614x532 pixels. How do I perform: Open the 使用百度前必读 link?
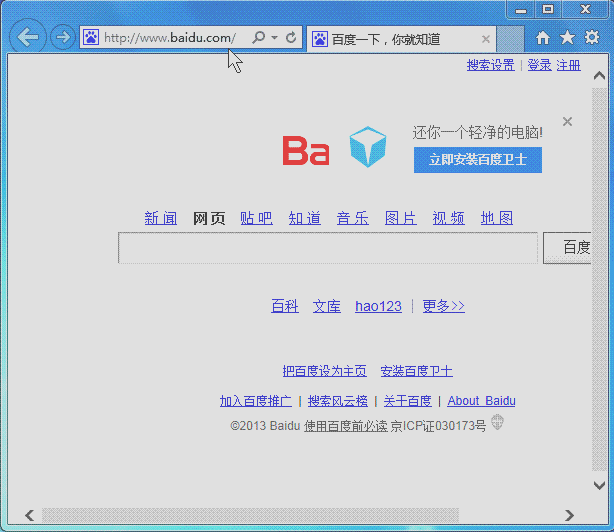click(346, 426)
